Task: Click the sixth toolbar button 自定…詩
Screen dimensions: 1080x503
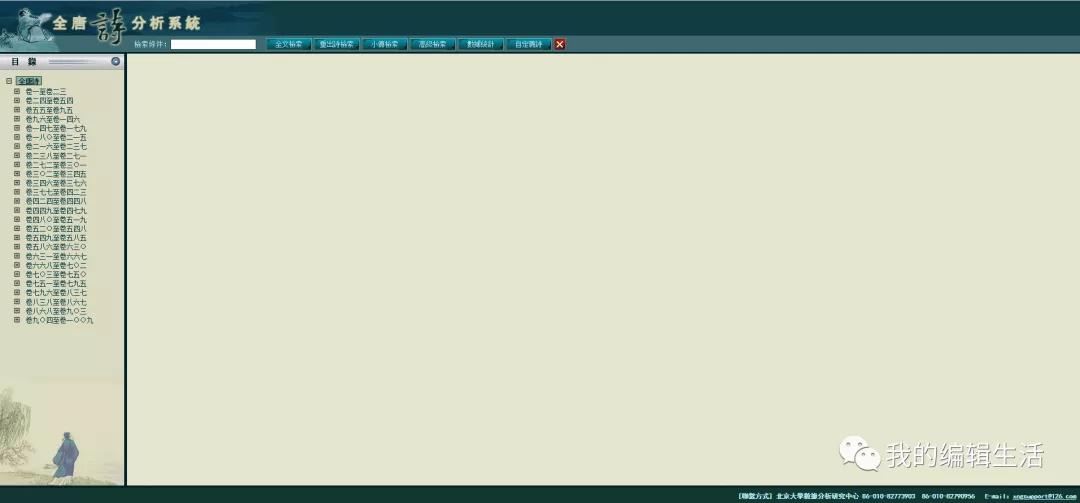Action: 529,44
